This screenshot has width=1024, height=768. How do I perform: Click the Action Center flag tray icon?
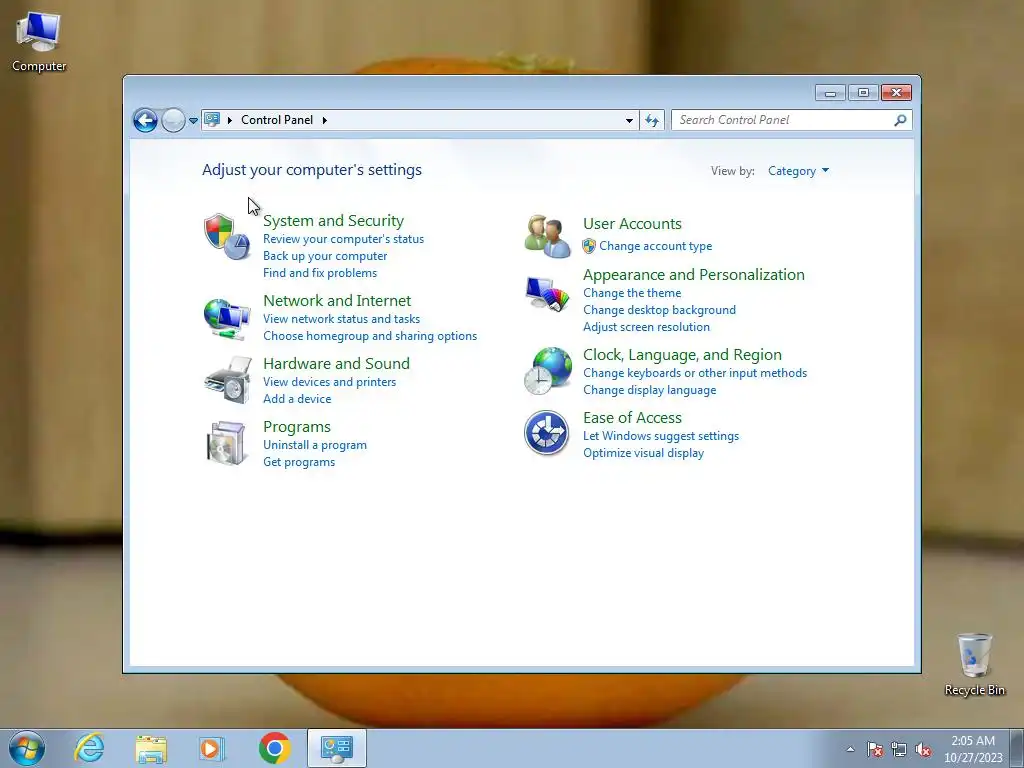[874, 750]
